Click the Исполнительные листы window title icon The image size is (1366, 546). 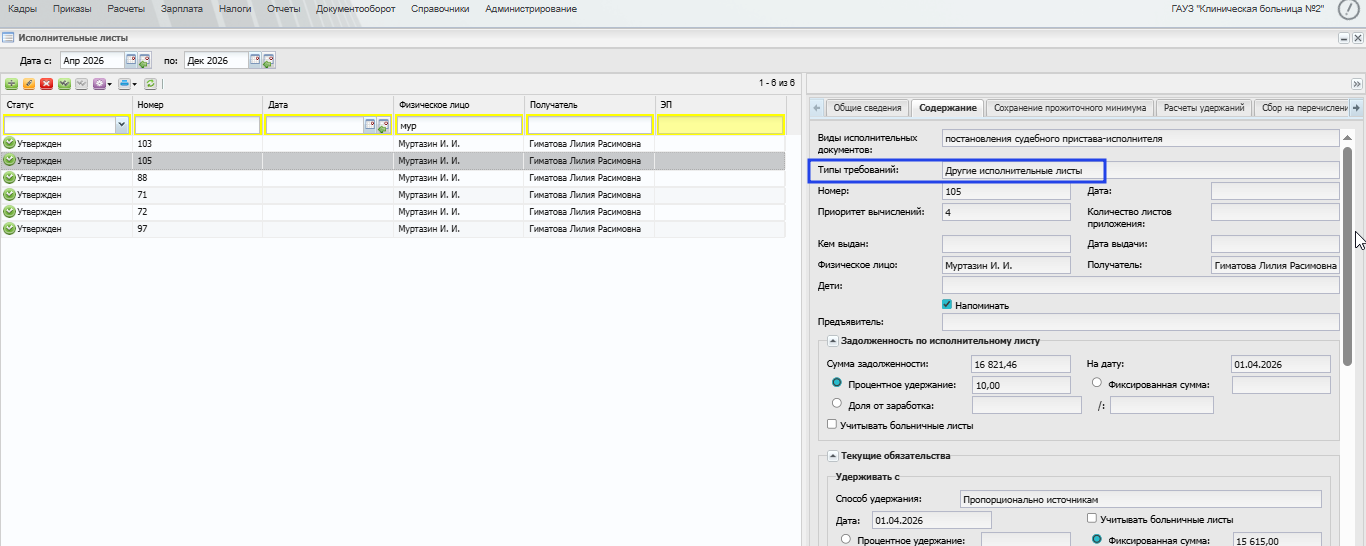(8, 38)
